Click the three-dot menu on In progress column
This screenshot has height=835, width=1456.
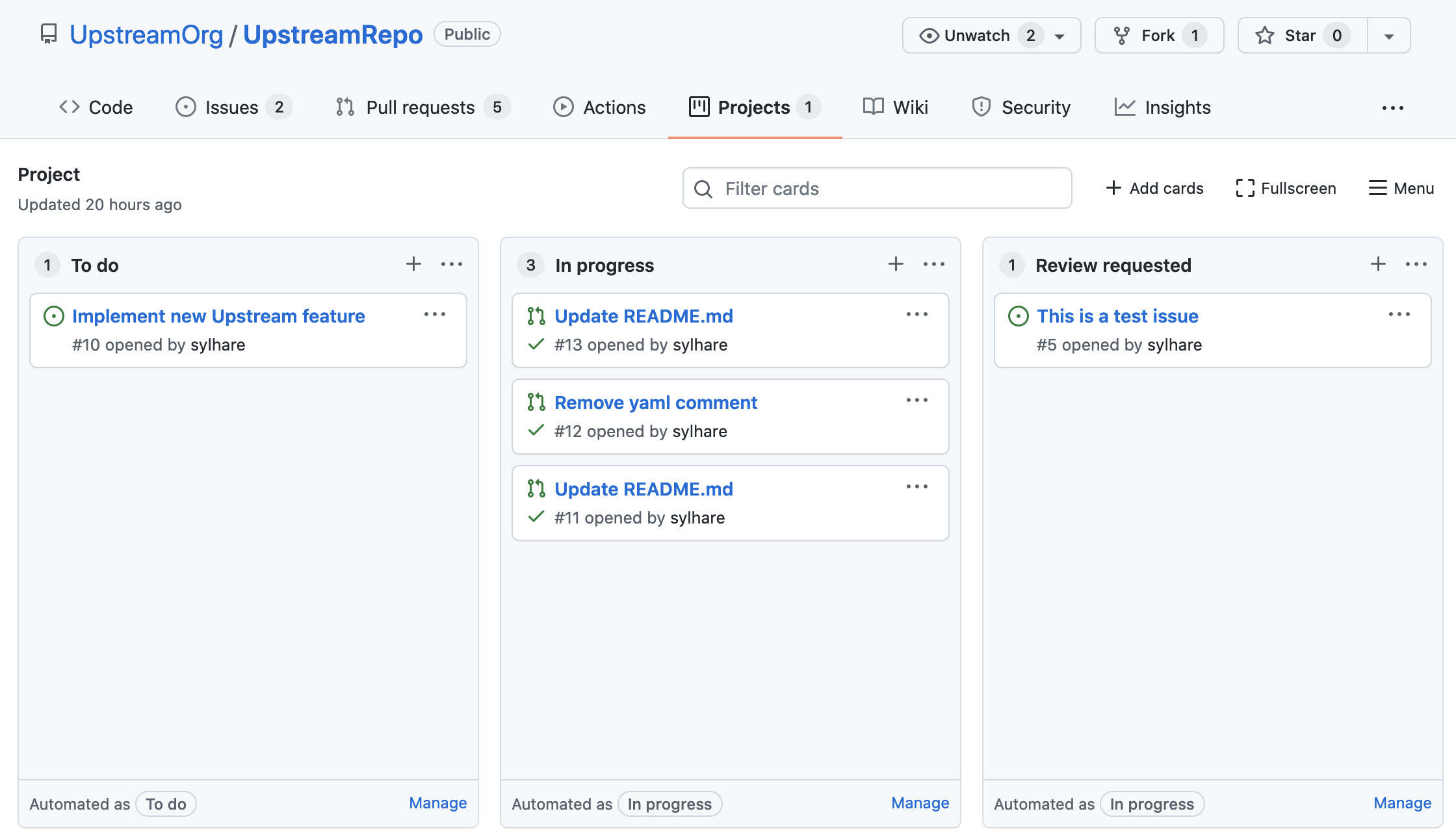coord(934,264)
